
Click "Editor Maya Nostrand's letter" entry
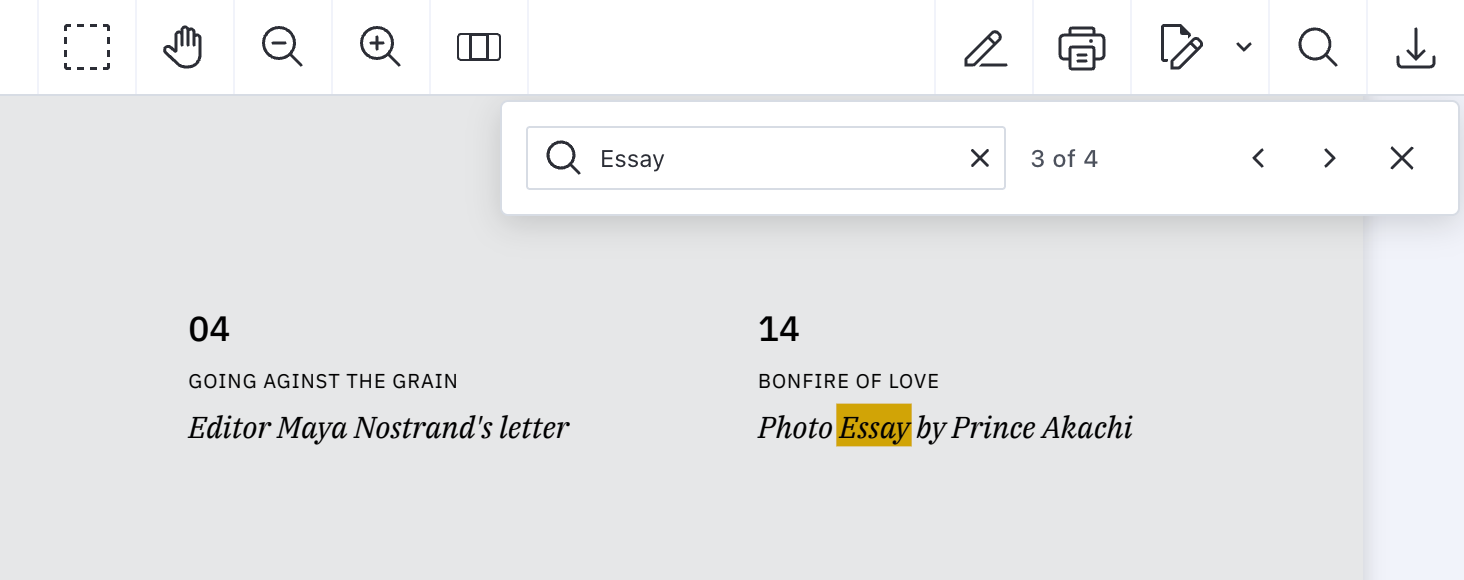click(x=378, y=427)
